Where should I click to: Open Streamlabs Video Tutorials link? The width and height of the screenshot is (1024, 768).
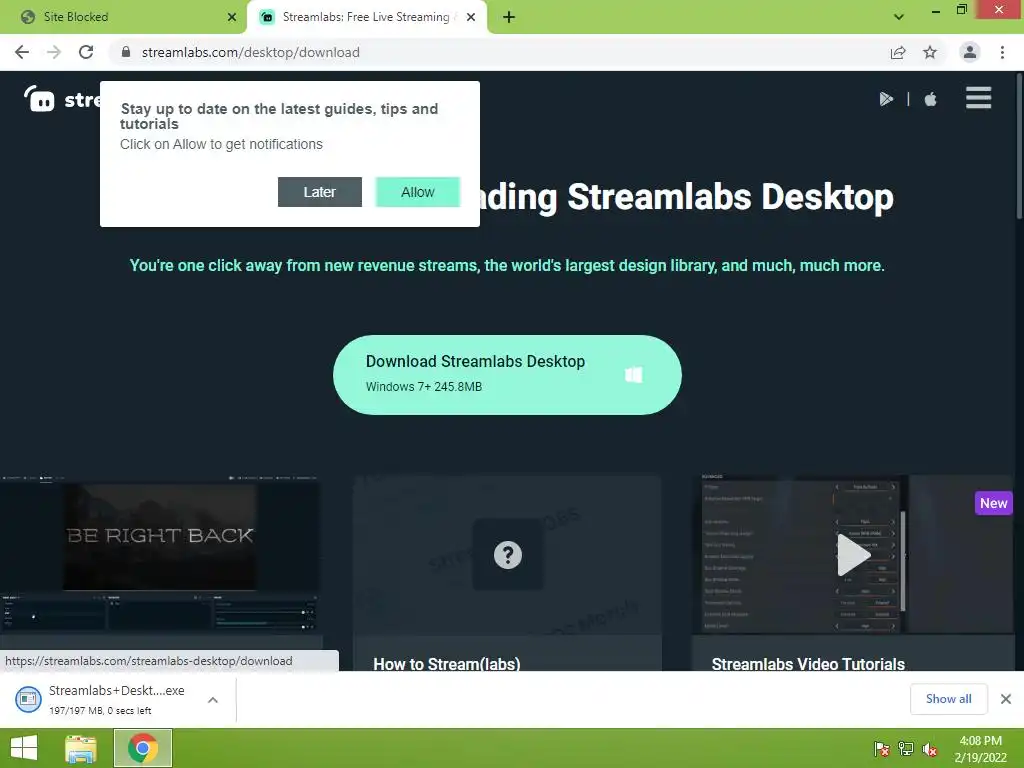click(x=808, y=664)
